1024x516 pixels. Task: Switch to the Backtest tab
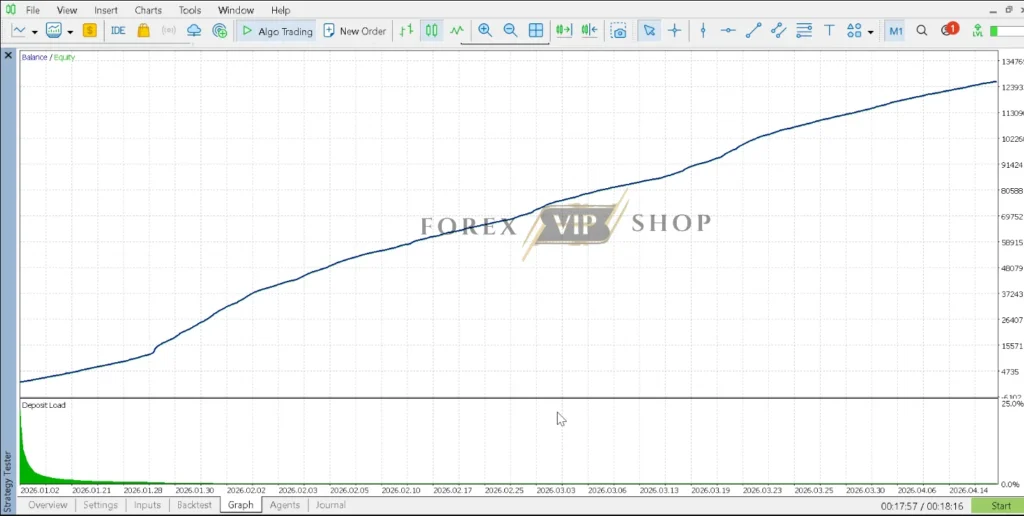195,505
